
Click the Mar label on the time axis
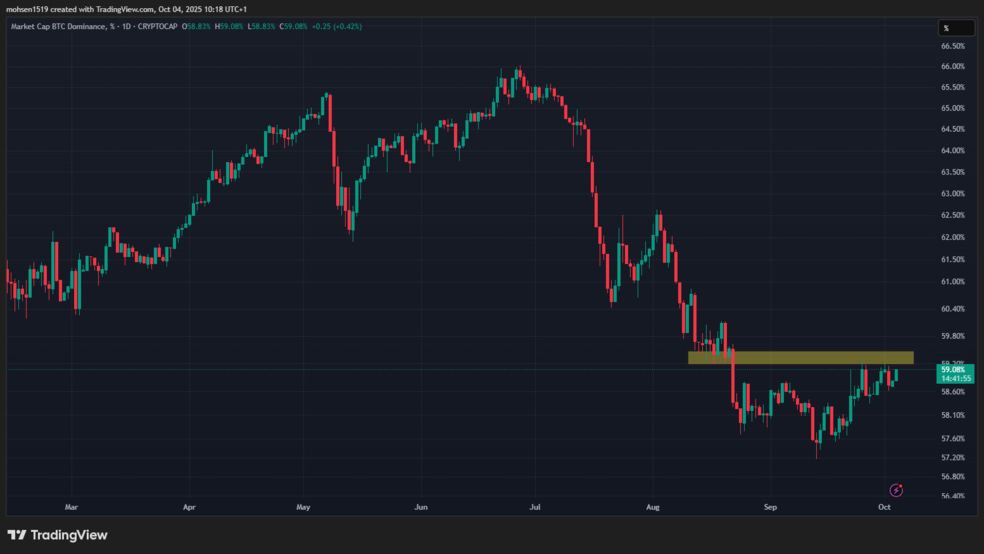(70, 508)
